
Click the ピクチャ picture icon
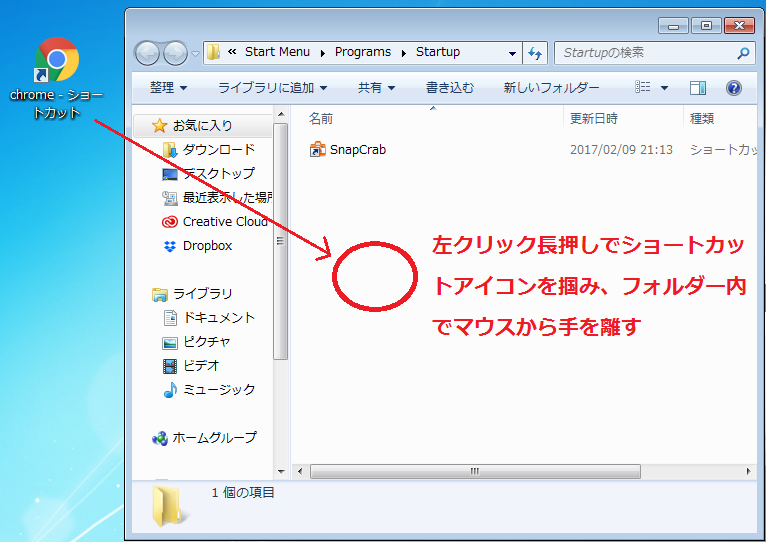point(170,343)
